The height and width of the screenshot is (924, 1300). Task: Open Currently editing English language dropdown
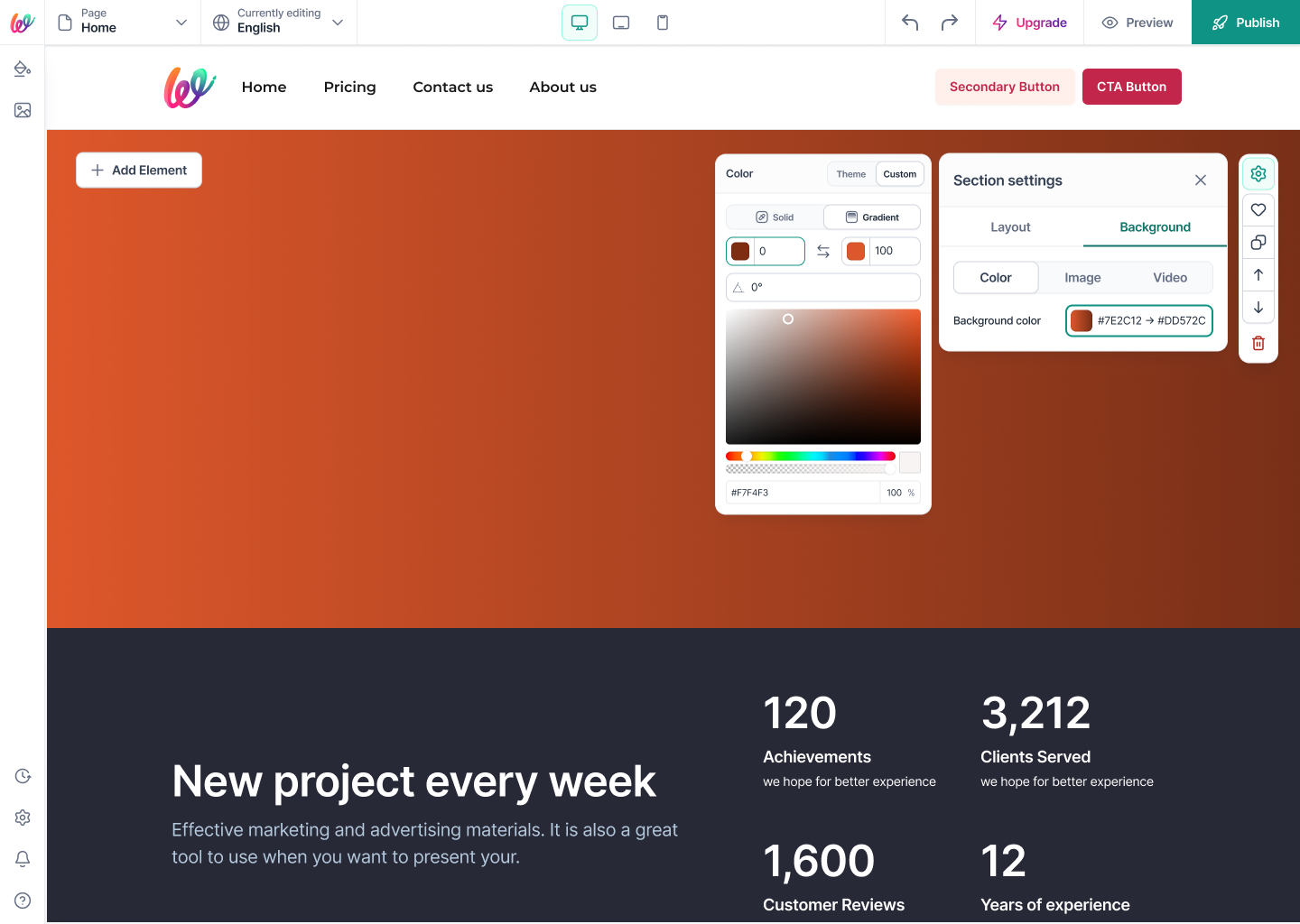pyautogui.click(x=278, y=23)
